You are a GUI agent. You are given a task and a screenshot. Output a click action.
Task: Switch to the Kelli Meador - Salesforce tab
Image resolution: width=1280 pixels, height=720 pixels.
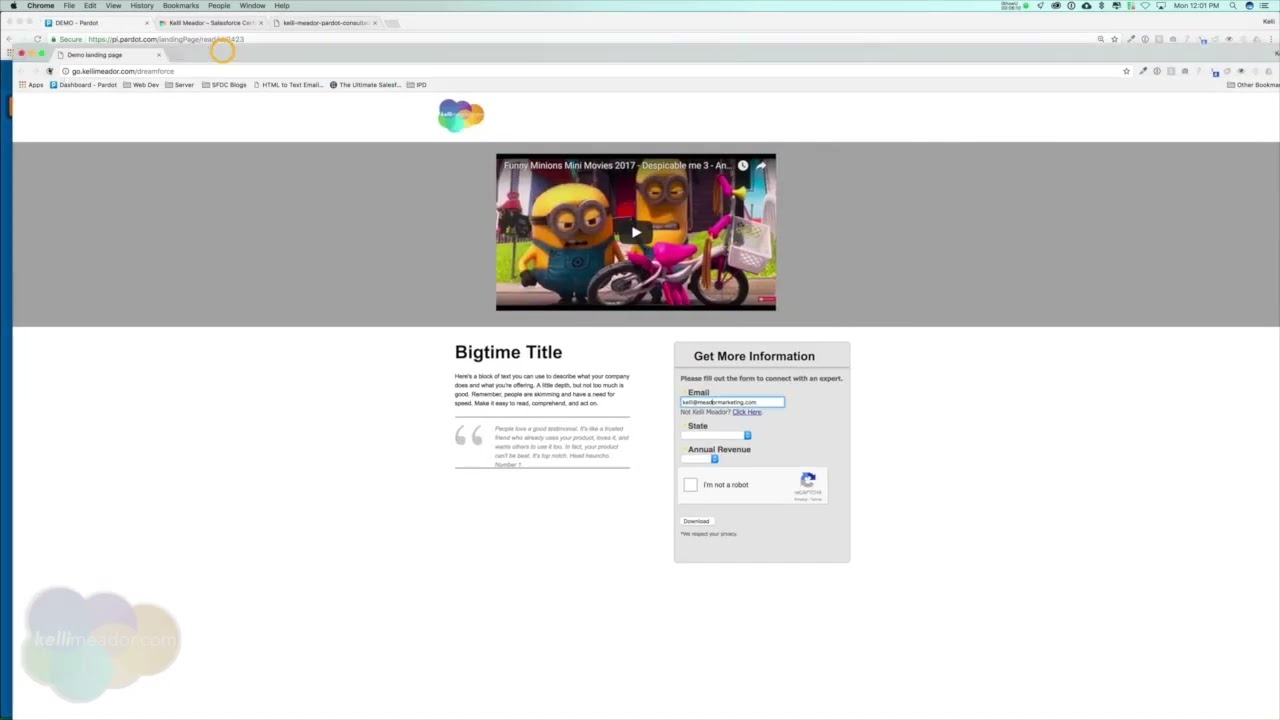click(211, 22)
